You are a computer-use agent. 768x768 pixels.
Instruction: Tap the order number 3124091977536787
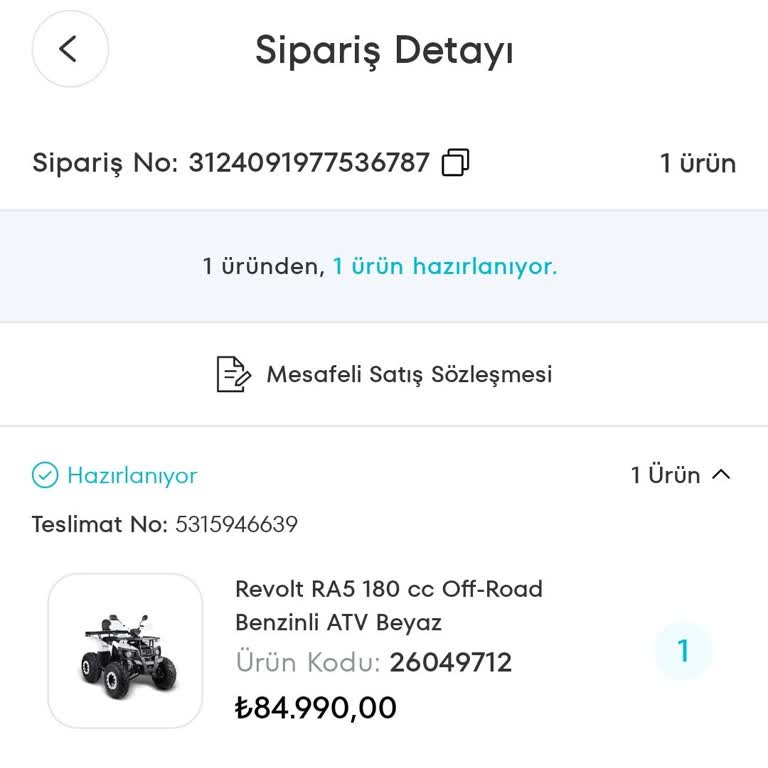coord(309,162)
